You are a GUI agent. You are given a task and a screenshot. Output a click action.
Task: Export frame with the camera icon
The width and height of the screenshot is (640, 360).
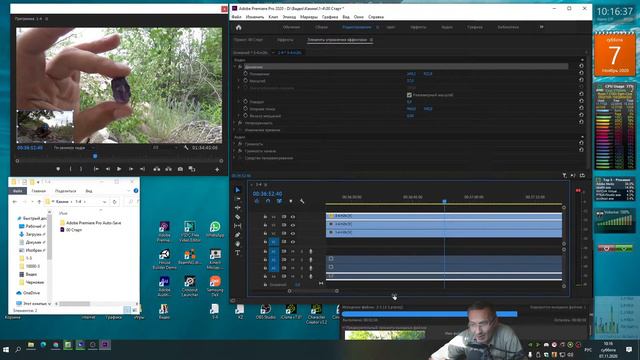pos(180,169)
